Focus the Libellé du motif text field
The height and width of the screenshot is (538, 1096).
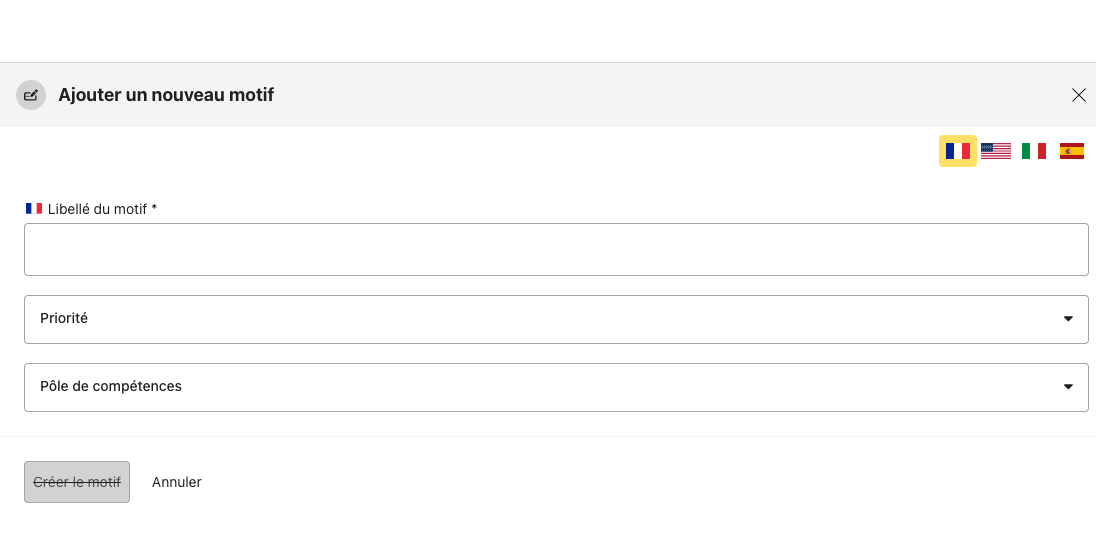pyautogui.click(x=556, y=249)
